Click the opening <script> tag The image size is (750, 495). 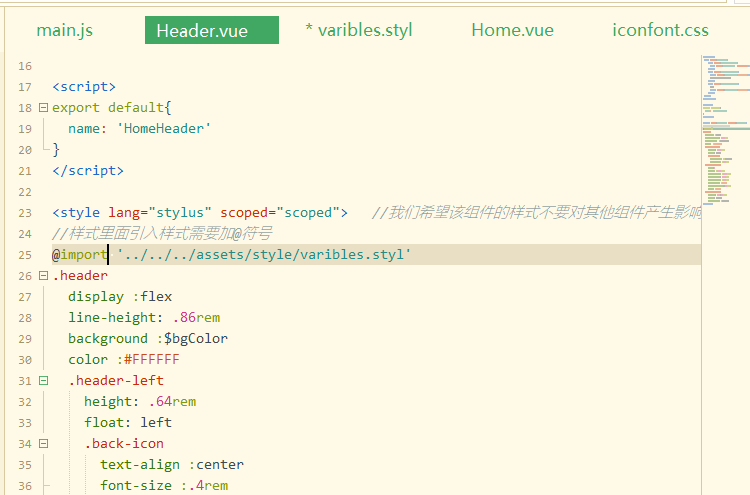pyautogui.click(x=84, y=87)
